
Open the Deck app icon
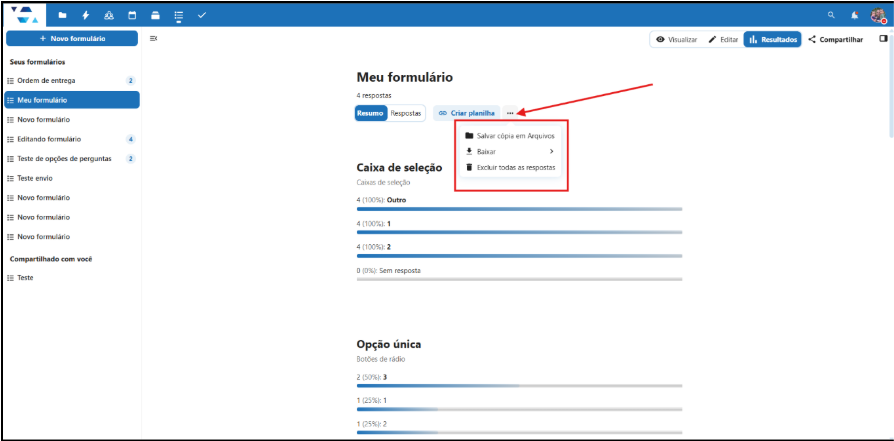(x=154, y=15)
